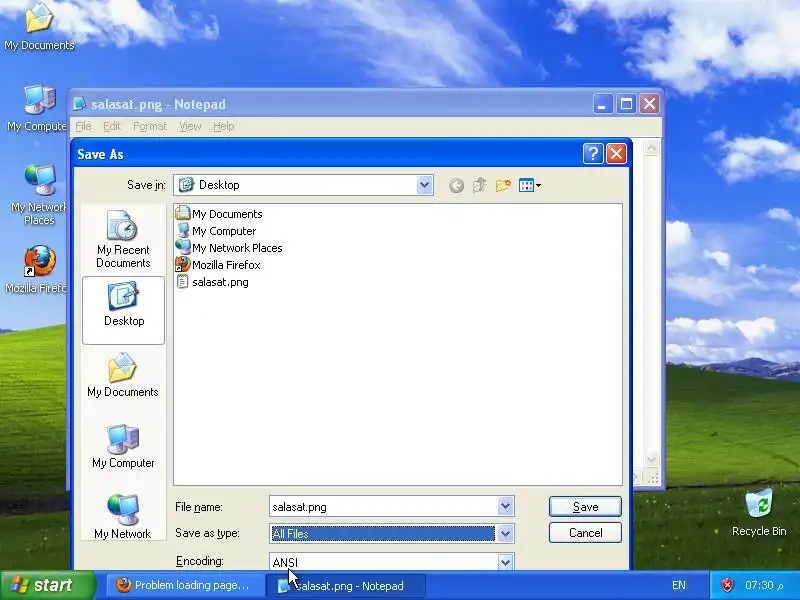800x600 pixels.
Task: Click salasat.png - Notepad taskbar button
Action: coord(346,585)
